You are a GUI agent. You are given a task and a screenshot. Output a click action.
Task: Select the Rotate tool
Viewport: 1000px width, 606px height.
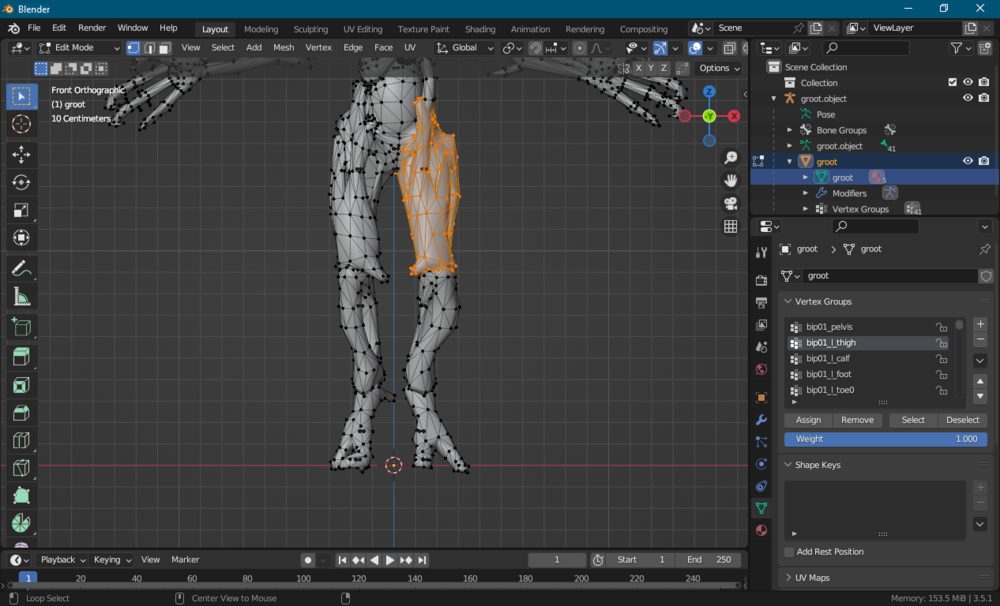tap(21, 182)
